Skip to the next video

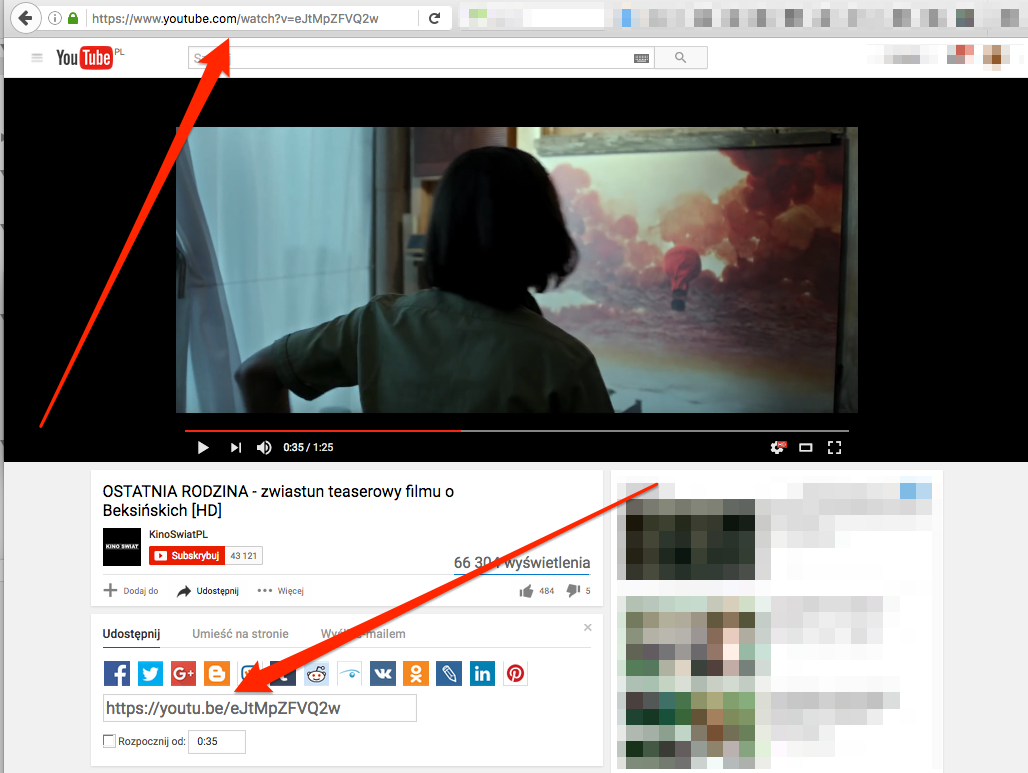point(235,447)
